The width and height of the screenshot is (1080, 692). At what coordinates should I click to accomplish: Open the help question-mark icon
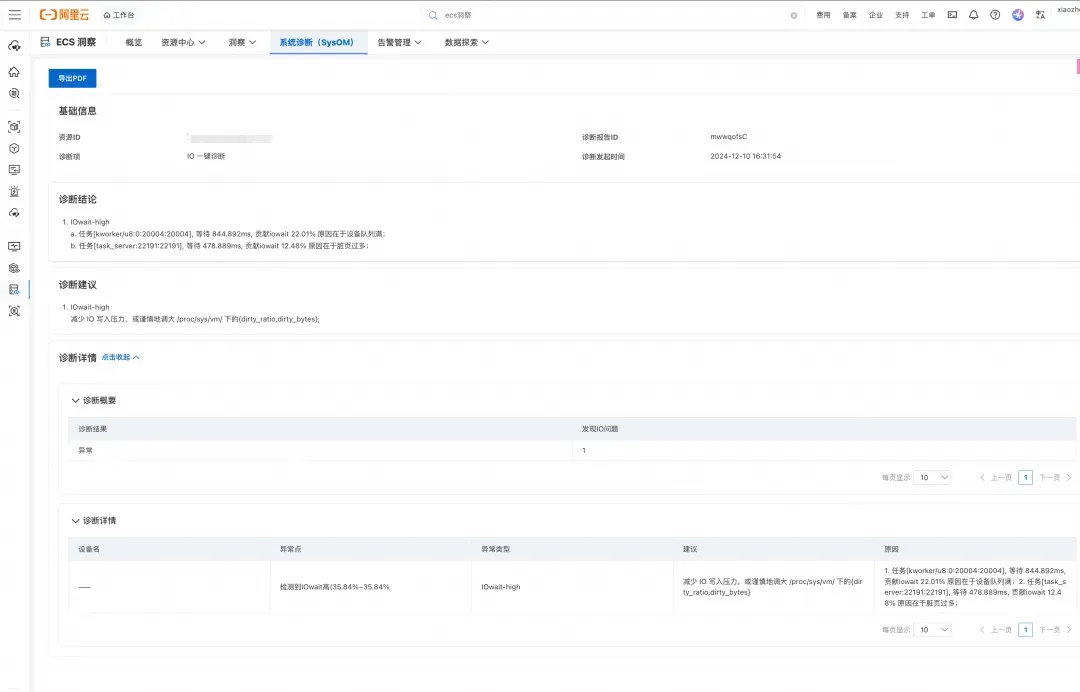[x=995, y=14]
